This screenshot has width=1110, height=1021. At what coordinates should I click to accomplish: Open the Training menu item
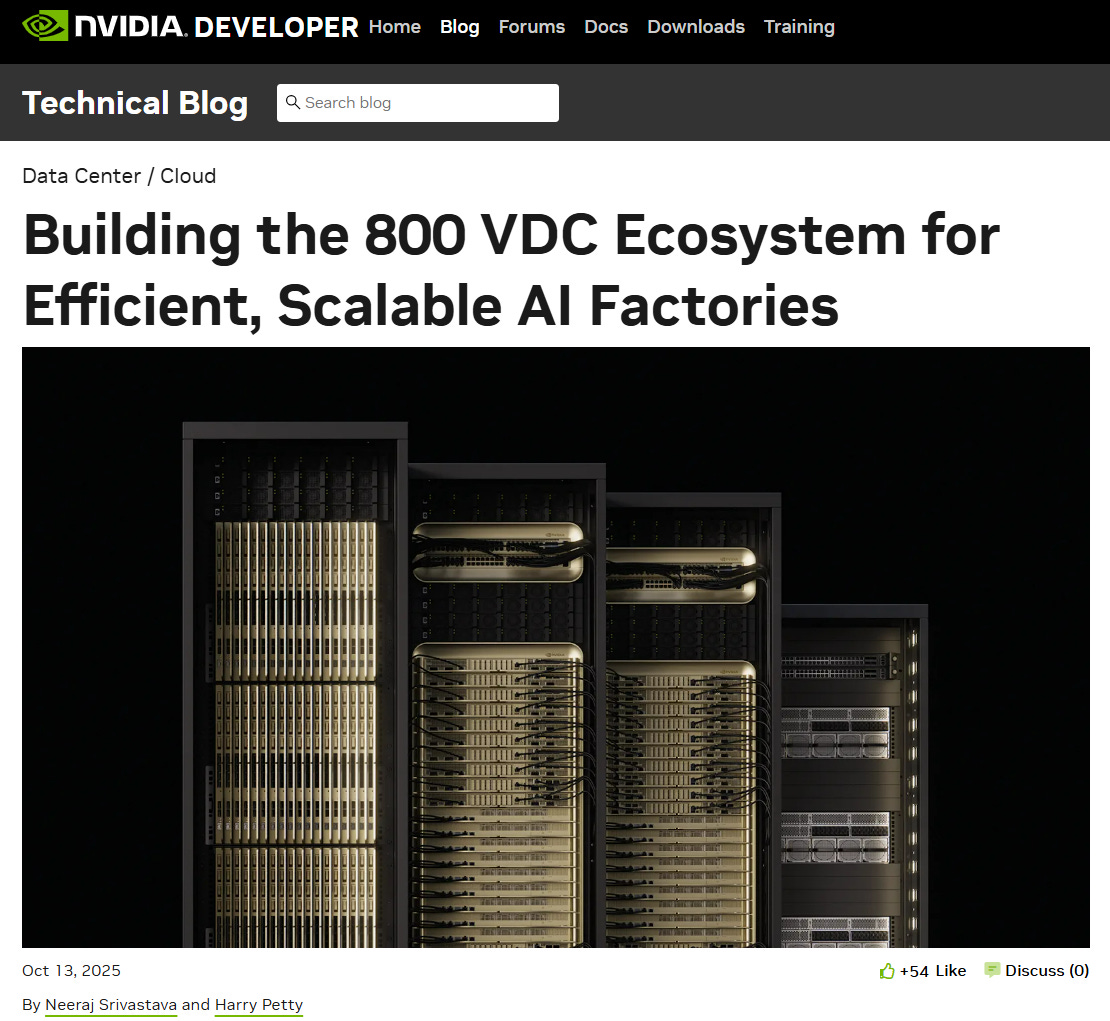799,27
